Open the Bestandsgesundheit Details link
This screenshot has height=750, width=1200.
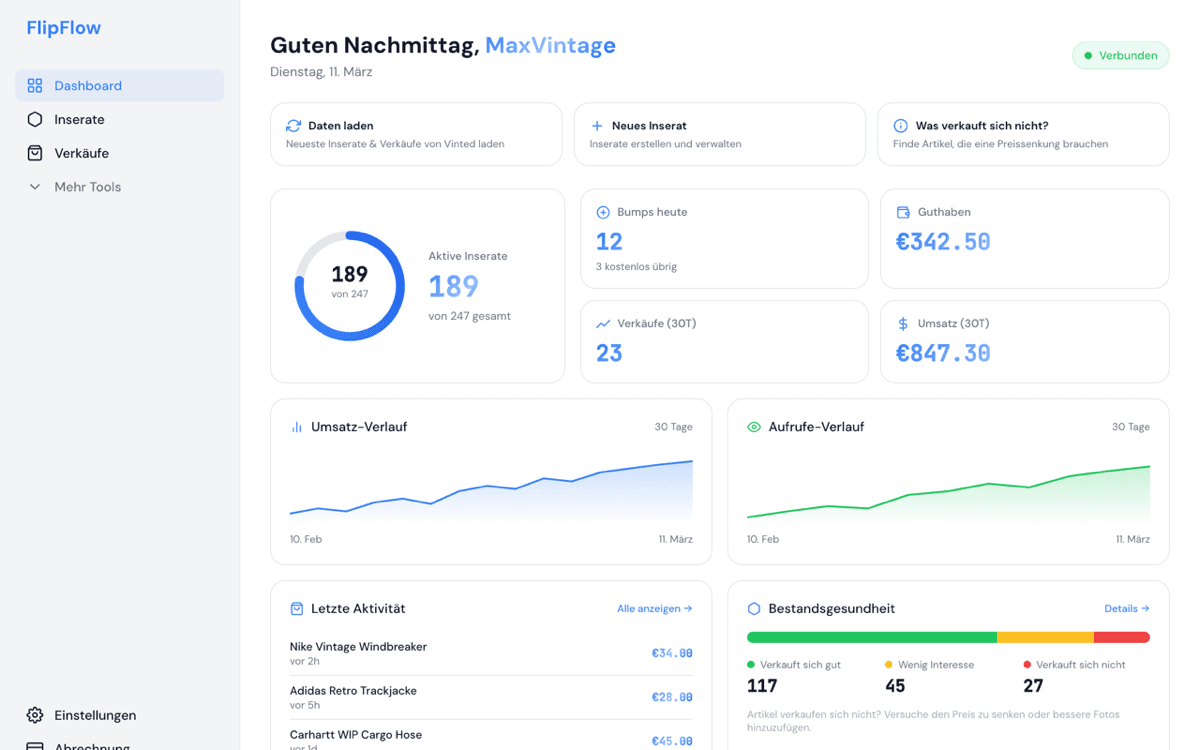coord(1126,609)
